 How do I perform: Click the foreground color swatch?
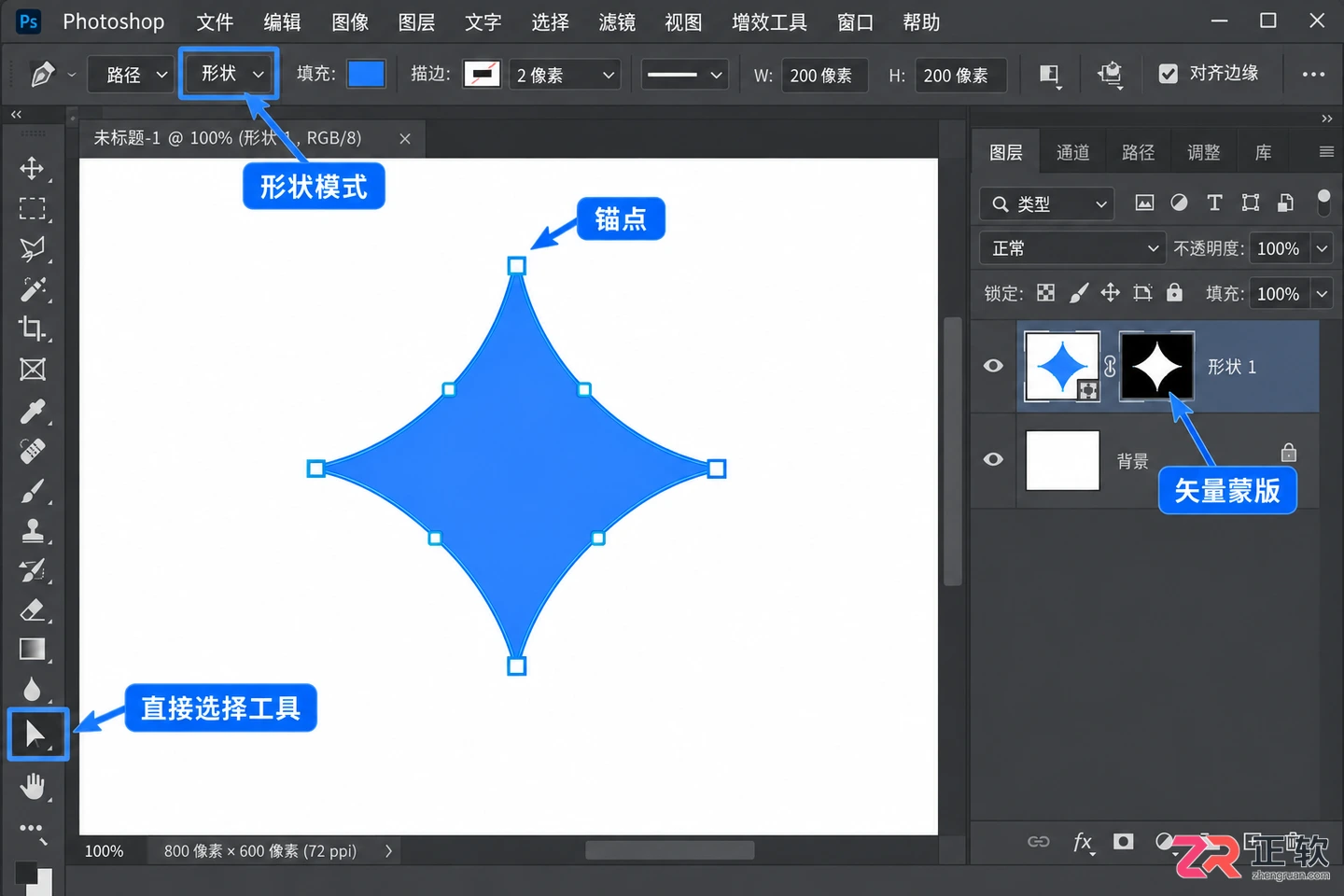(26, 873)
